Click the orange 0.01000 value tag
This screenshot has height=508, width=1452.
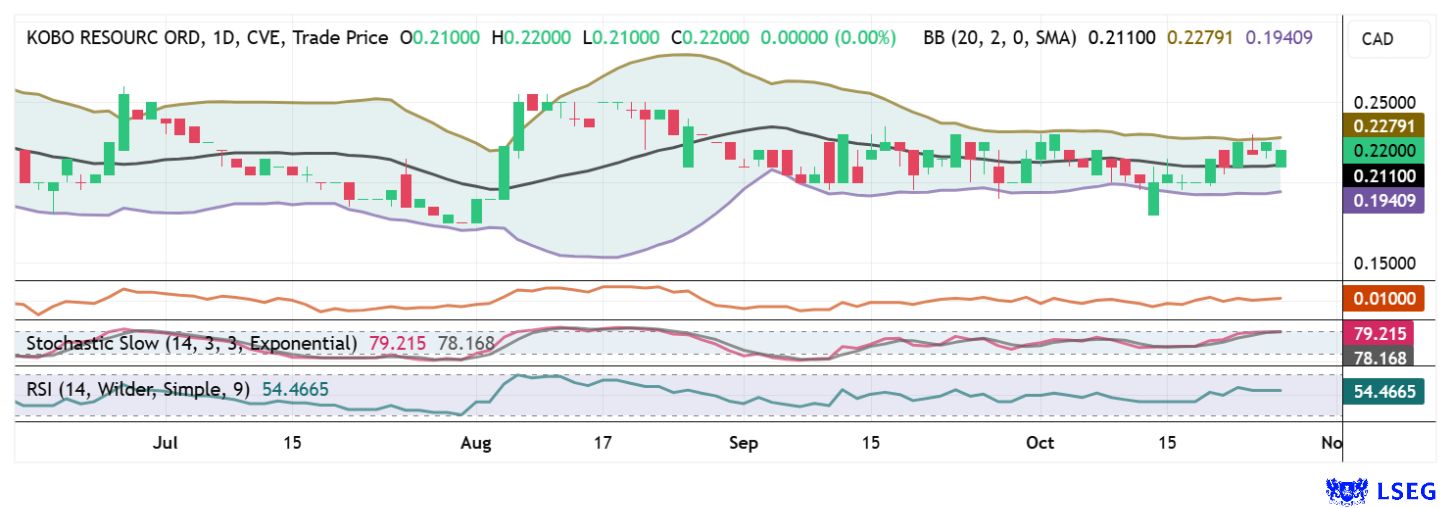pyautogui.click(x=1385, y=298)
